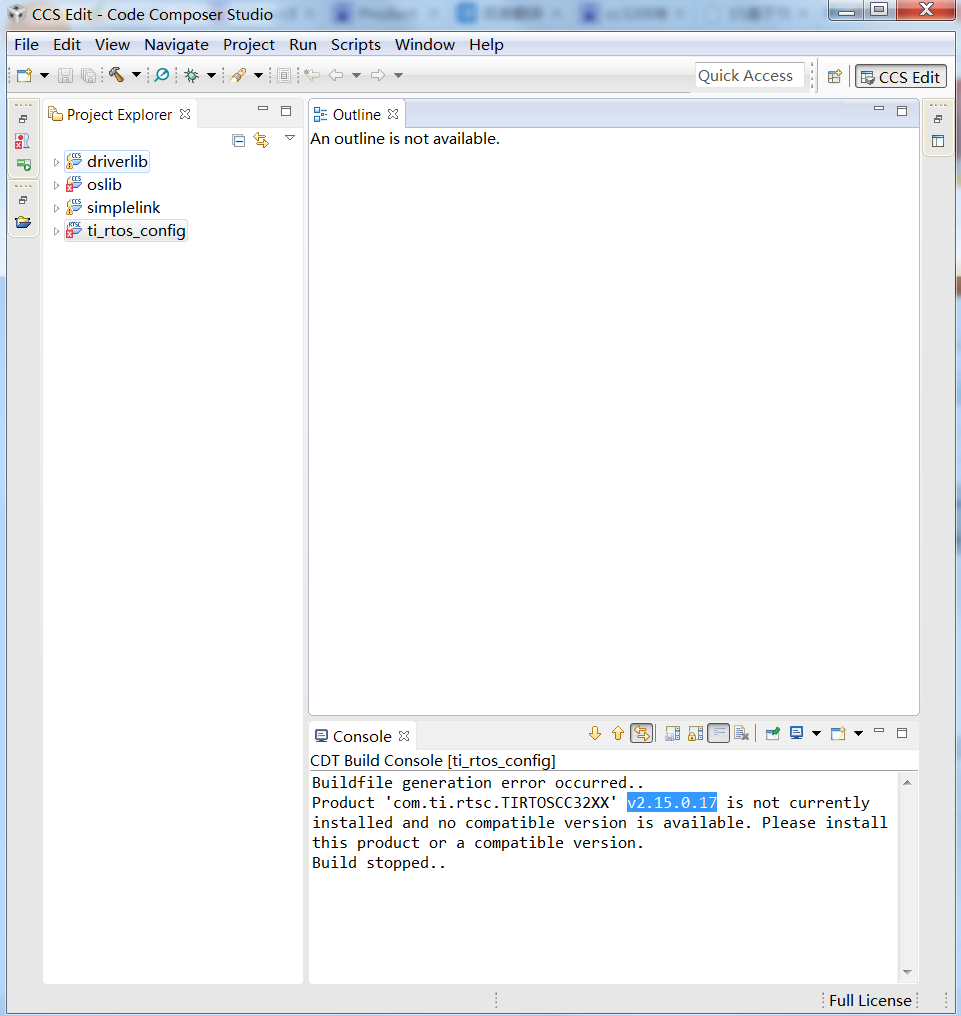The width and height of the screenshot is (961, 1016).
Task: Click the Save icon in the toolbar
Action: pos(65,76)
